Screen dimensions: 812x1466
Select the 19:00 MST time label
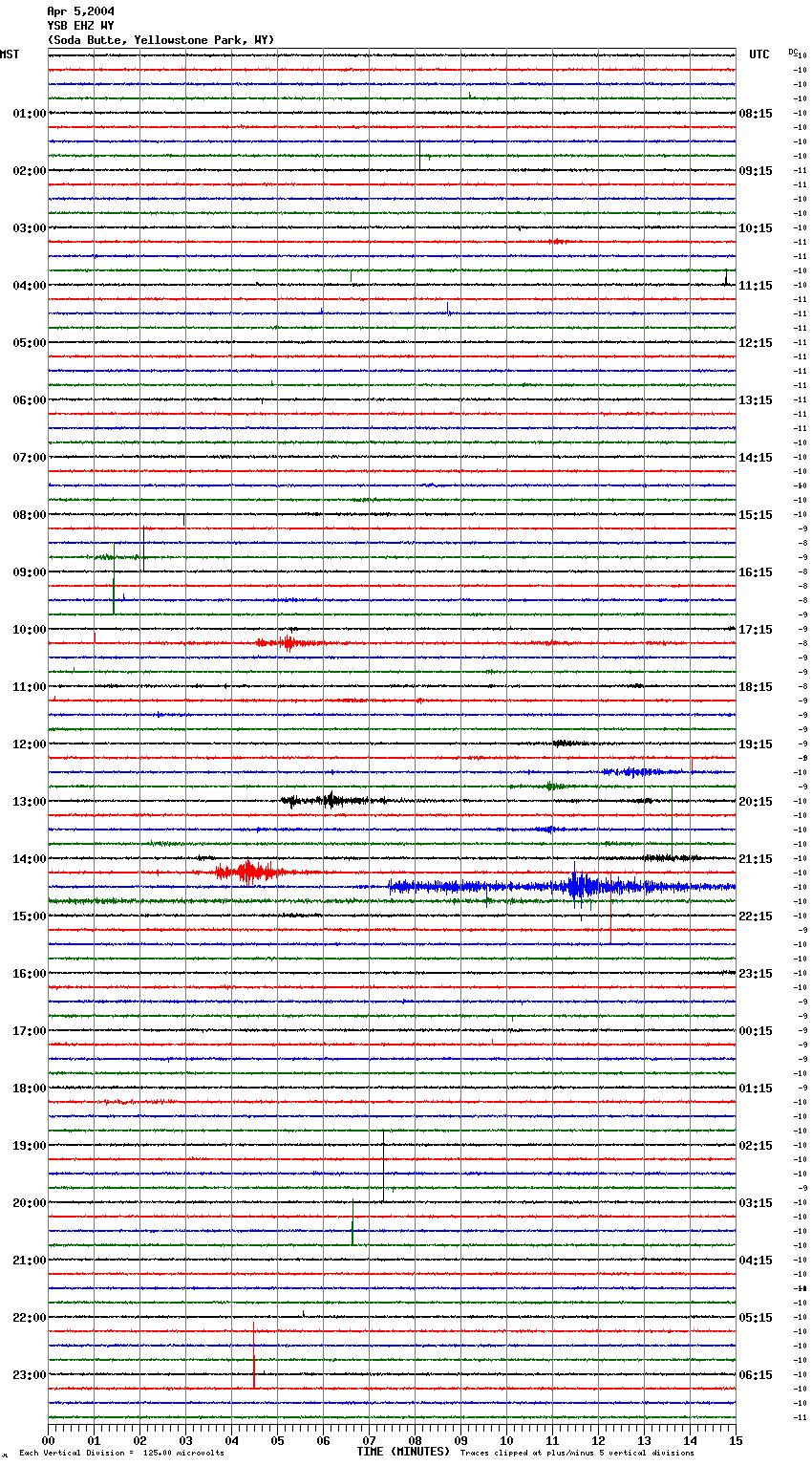[29, 1146]
